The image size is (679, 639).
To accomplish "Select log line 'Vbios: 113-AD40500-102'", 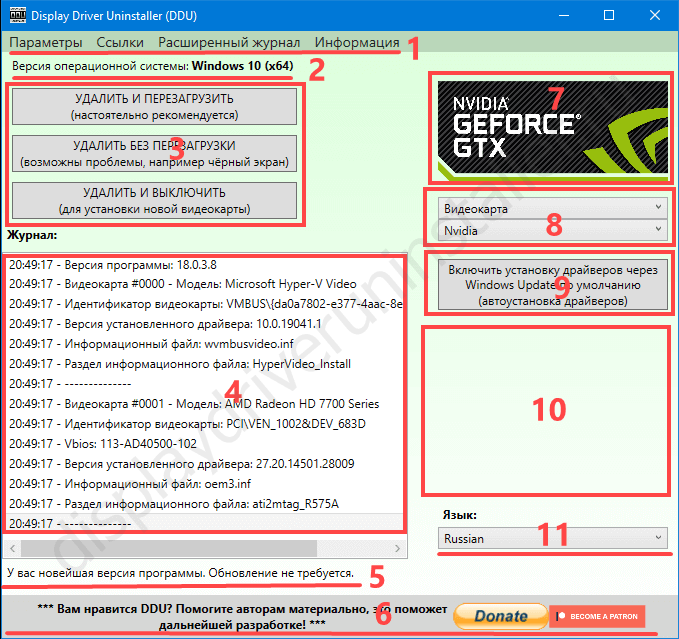I will (x=205, y=443).
